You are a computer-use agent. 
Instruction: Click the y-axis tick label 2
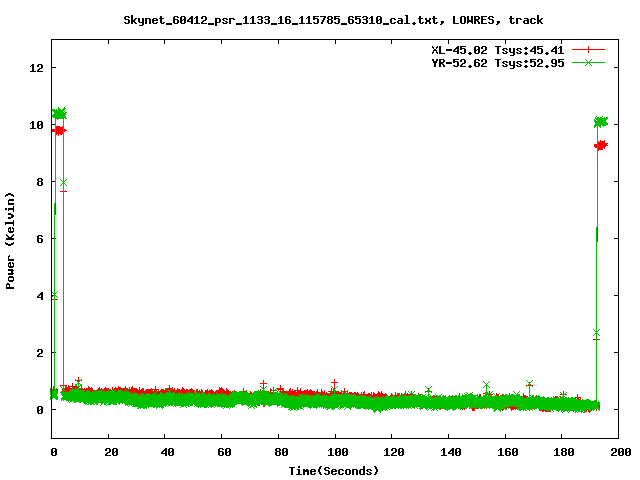(x=40, y=353)
